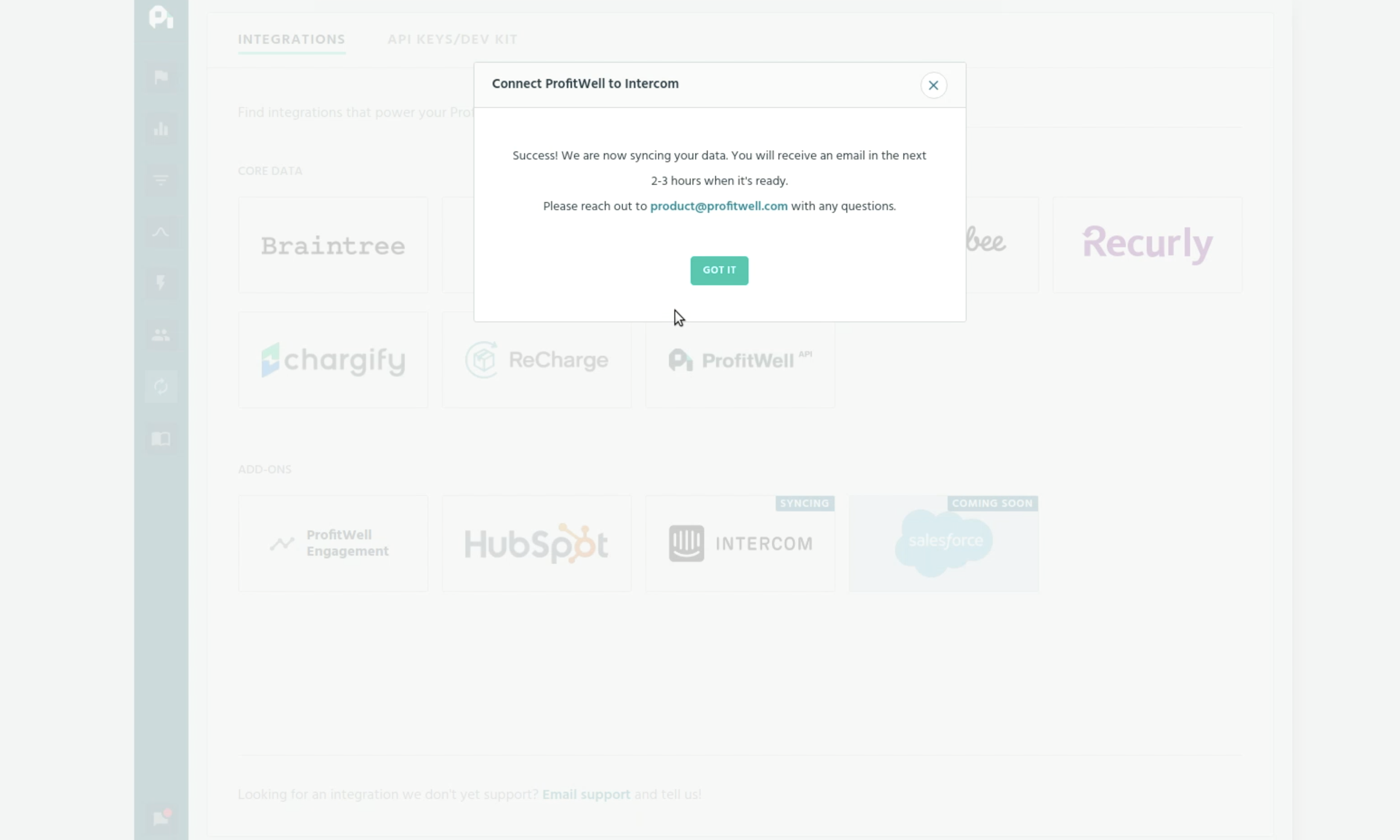Viewport: 1400px width, 840px height.
Task: Open the chat messages icon at sidebar bottom
Action: click(x=161, y=818)
